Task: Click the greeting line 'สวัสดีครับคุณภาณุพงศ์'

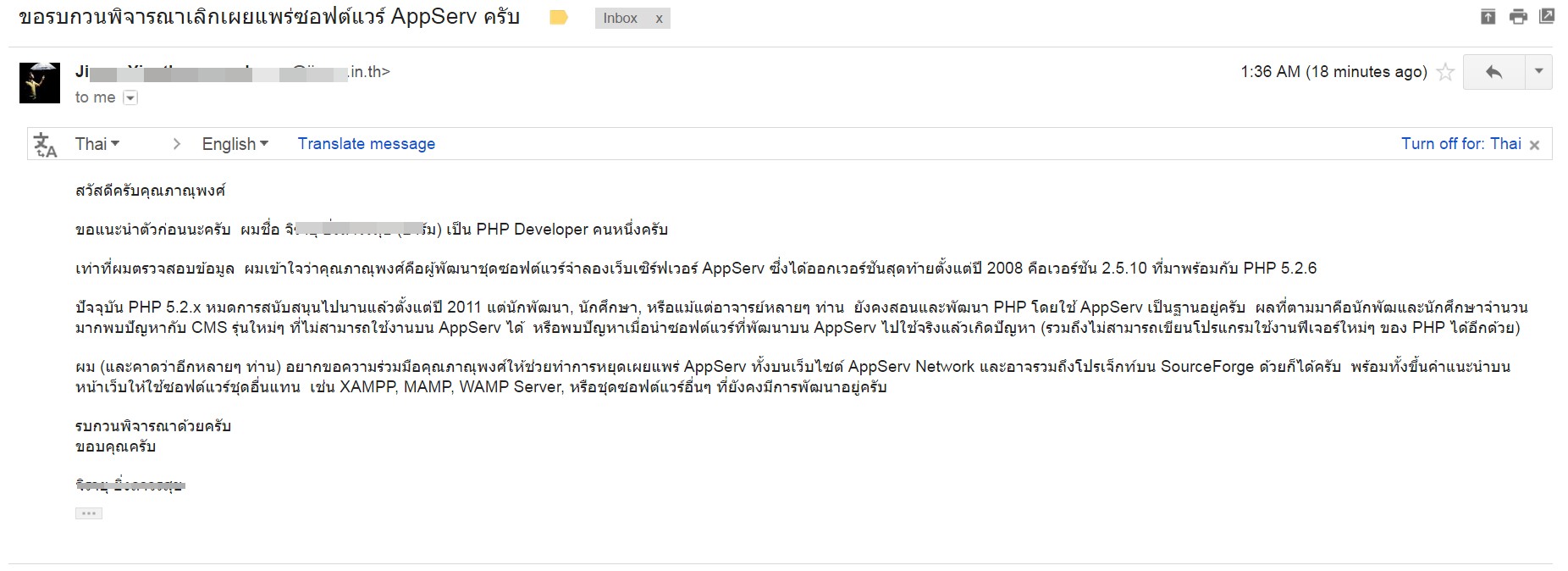Action: tap(150, 191)
